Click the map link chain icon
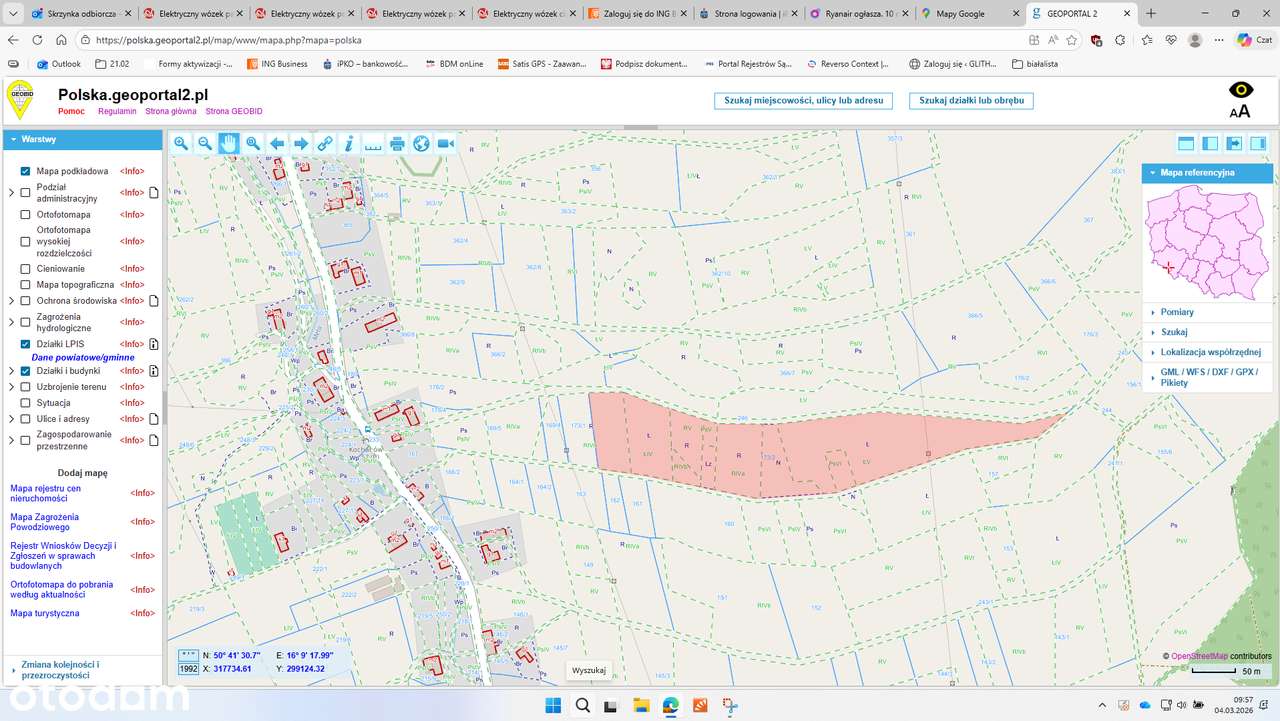This screenshot has width=1280, height=721. [x=325, y=144]
